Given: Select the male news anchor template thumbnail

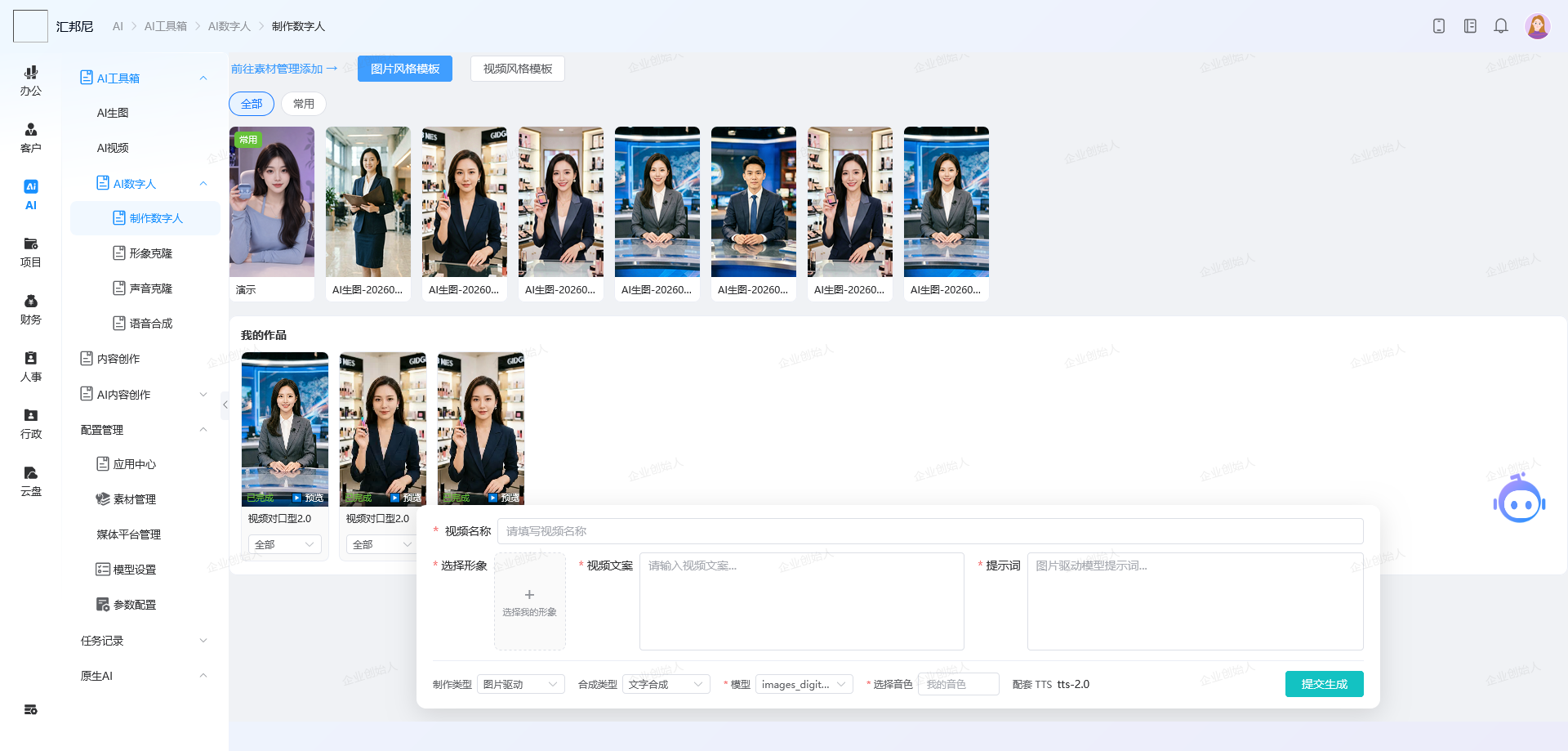Looking at the screenshot, I should (754, 202).
